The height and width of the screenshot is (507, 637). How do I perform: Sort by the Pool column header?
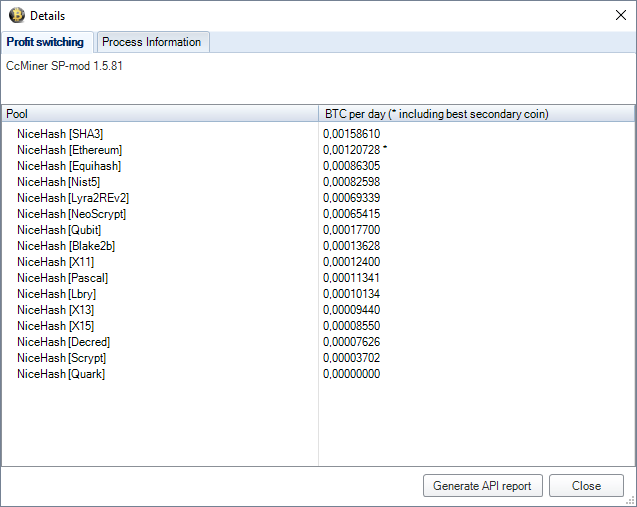160,114
